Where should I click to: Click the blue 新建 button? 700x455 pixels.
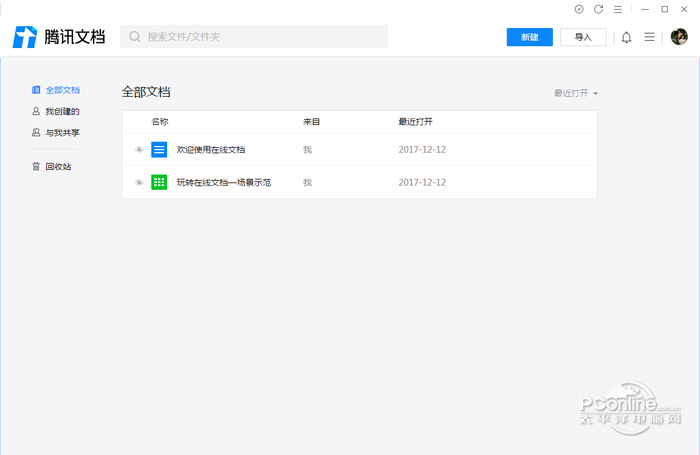click(x=529, y=37)
